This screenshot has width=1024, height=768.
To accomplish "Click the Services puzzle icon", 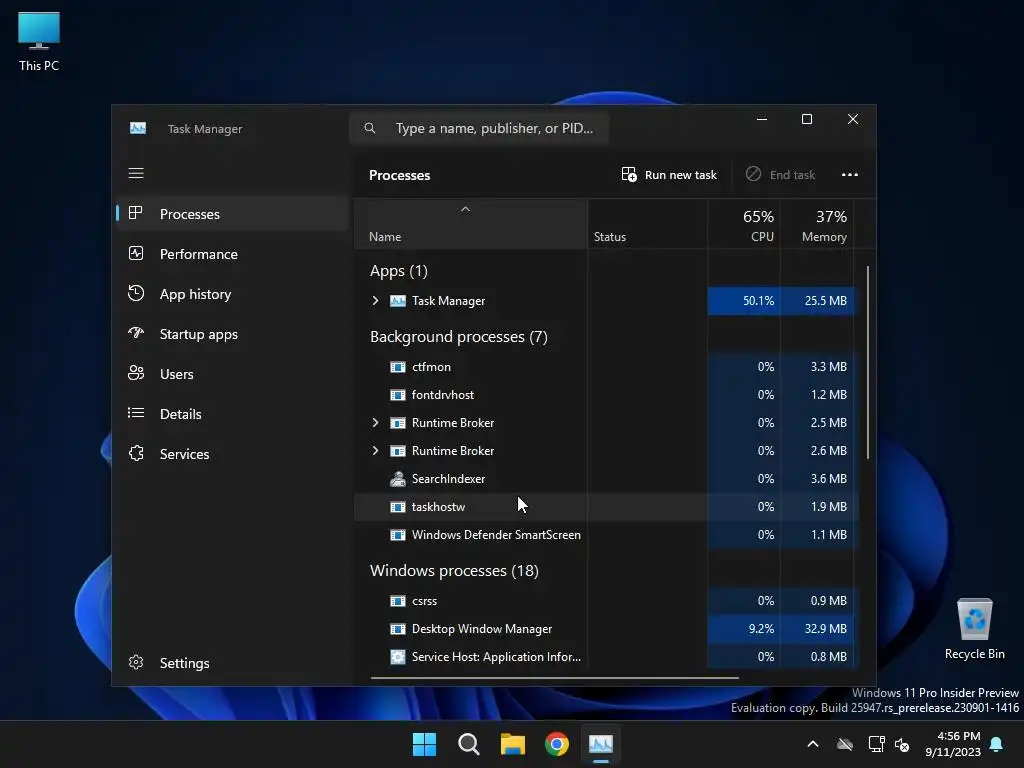I will tap(136, 453).
